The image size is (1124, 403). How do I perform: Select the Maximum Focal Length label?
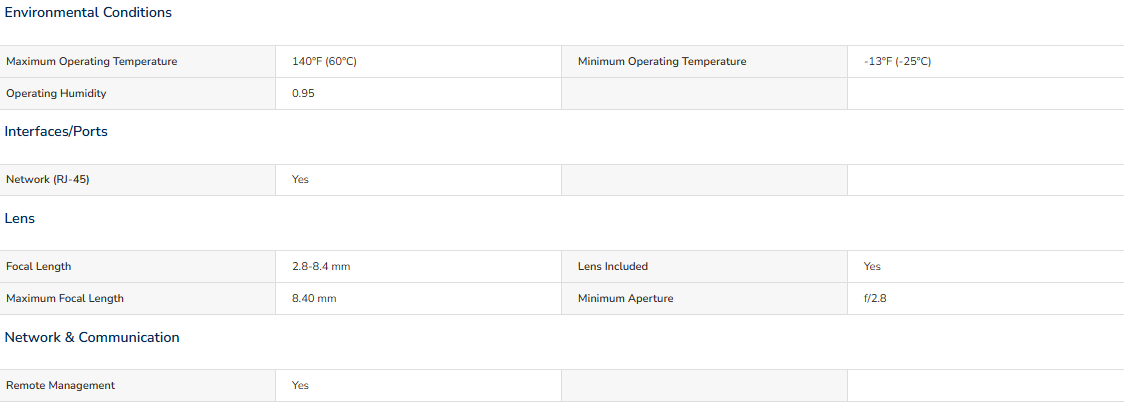[x=65, y=298]
